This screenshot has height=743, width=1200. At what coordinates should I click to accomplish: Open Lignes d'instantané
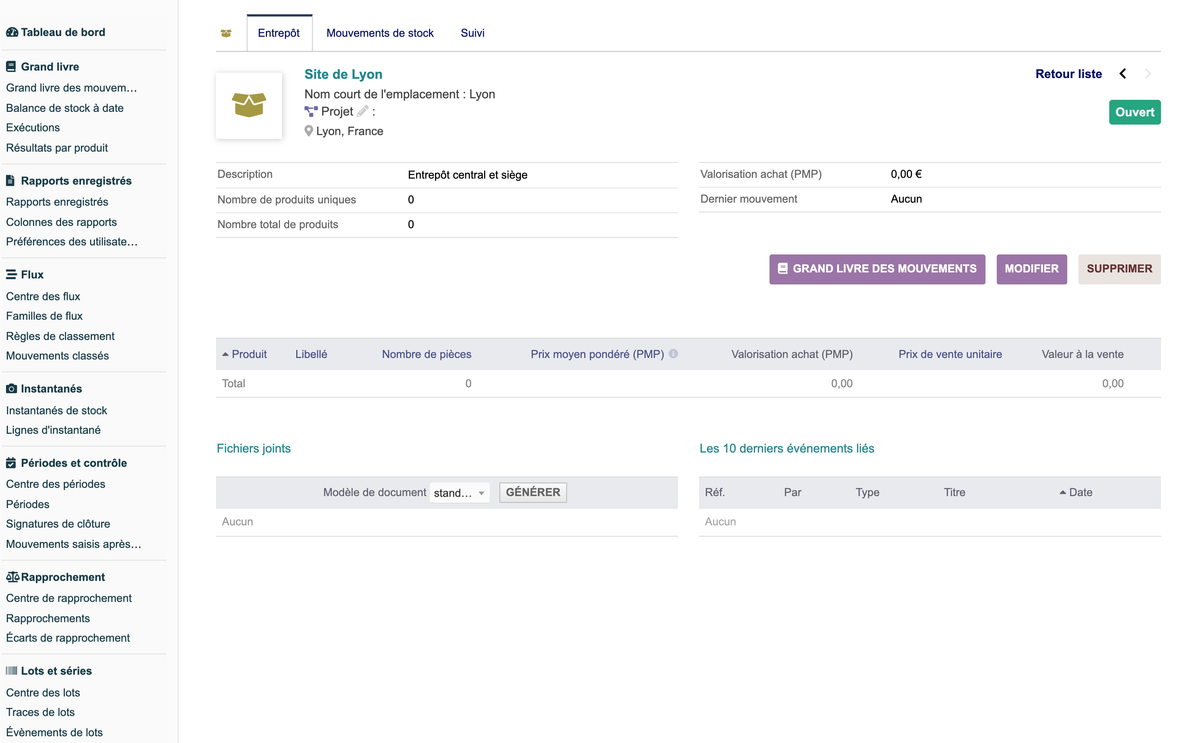point(53,430)
